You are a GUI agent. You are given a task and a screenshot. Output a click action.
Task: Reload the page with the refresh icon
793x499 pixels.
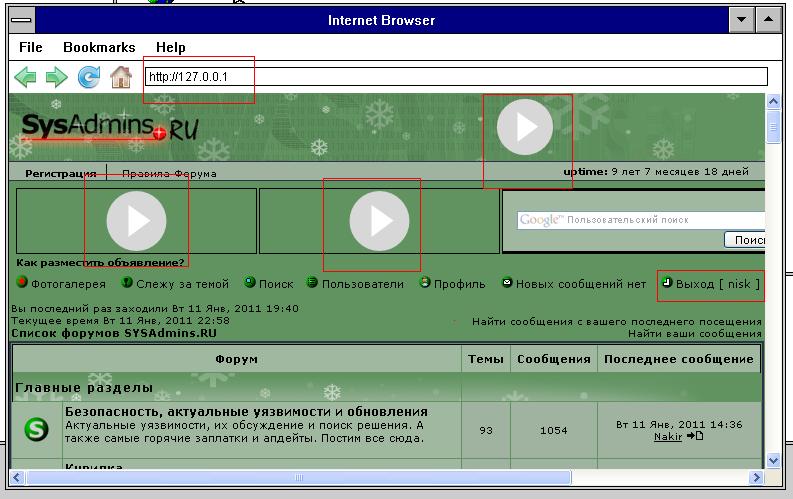89,77
